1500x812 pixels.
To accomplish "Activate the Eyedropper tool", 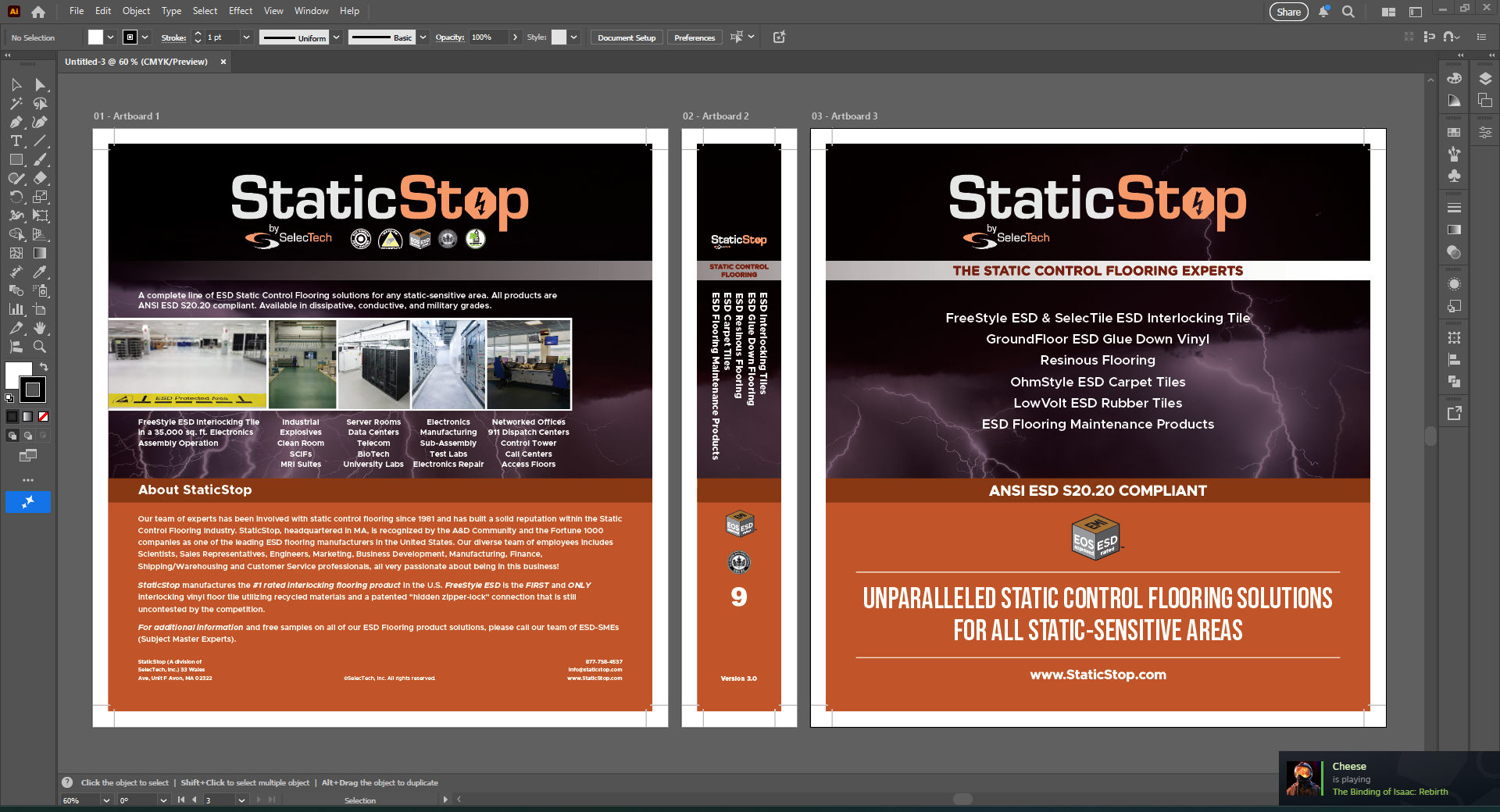I will tap(40, 272).
